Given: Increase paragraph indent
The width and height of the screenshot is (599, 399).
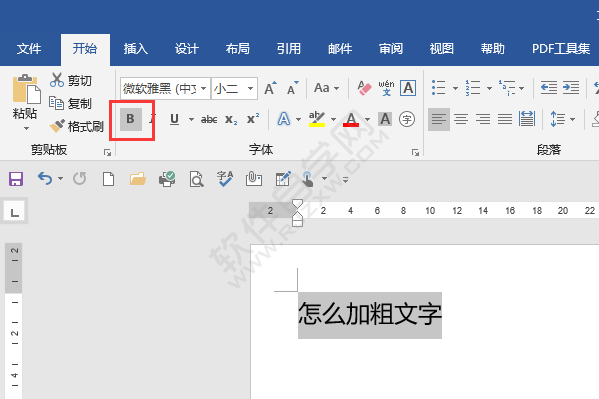Looking at the screenshot, I should click(571, 88).
